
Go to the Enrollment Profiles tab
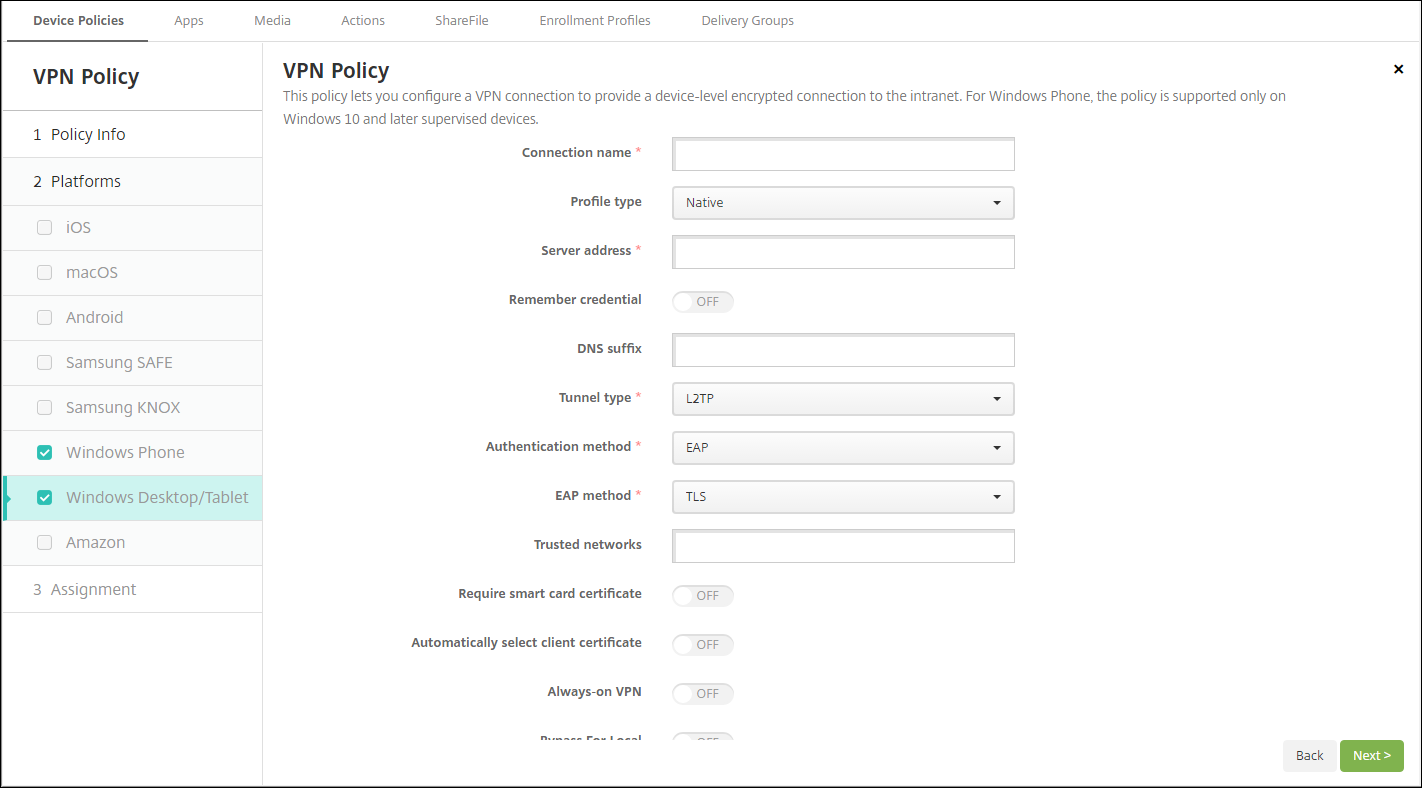click(x=594, y=20)
